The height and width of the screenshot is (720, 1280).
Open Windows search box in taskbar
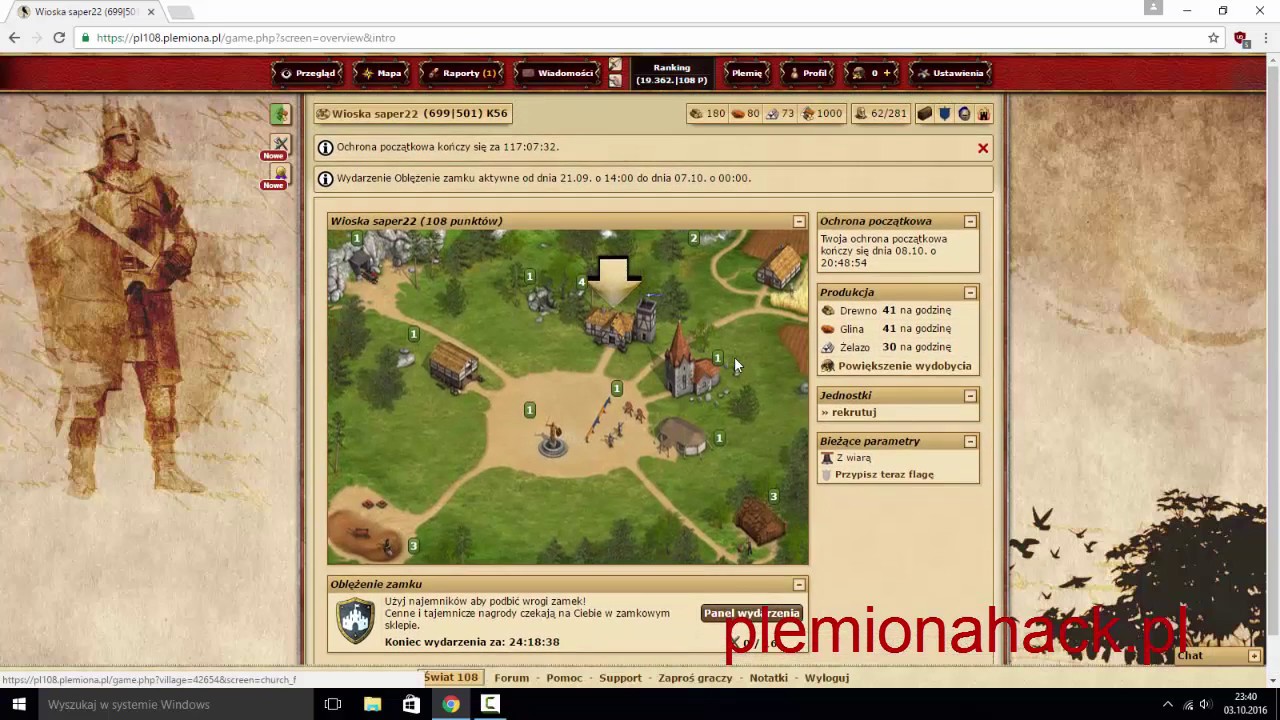(177, 704)
